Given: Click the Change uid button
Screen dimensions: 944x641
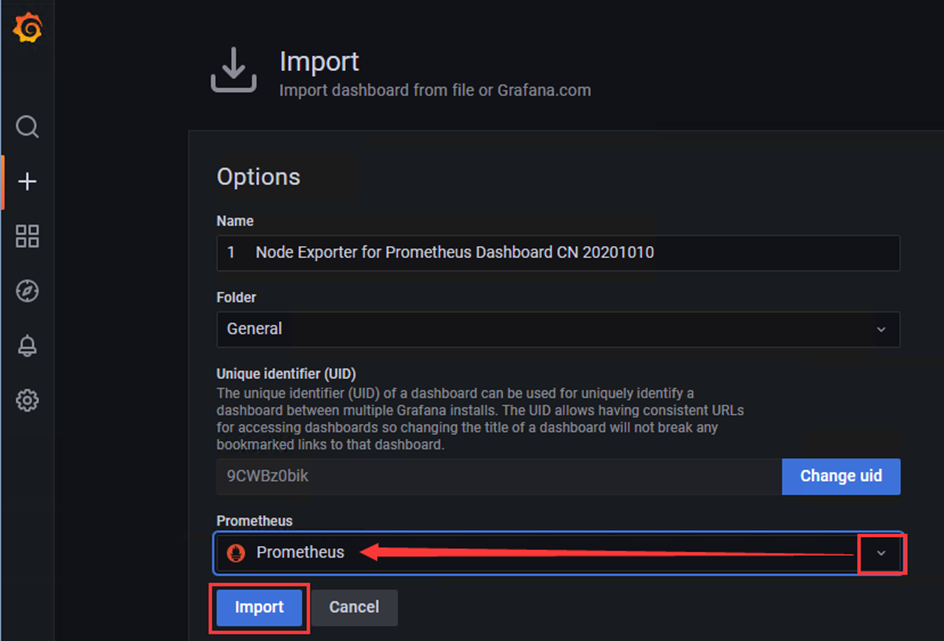Looking at the screenshot, I should 841,477.
